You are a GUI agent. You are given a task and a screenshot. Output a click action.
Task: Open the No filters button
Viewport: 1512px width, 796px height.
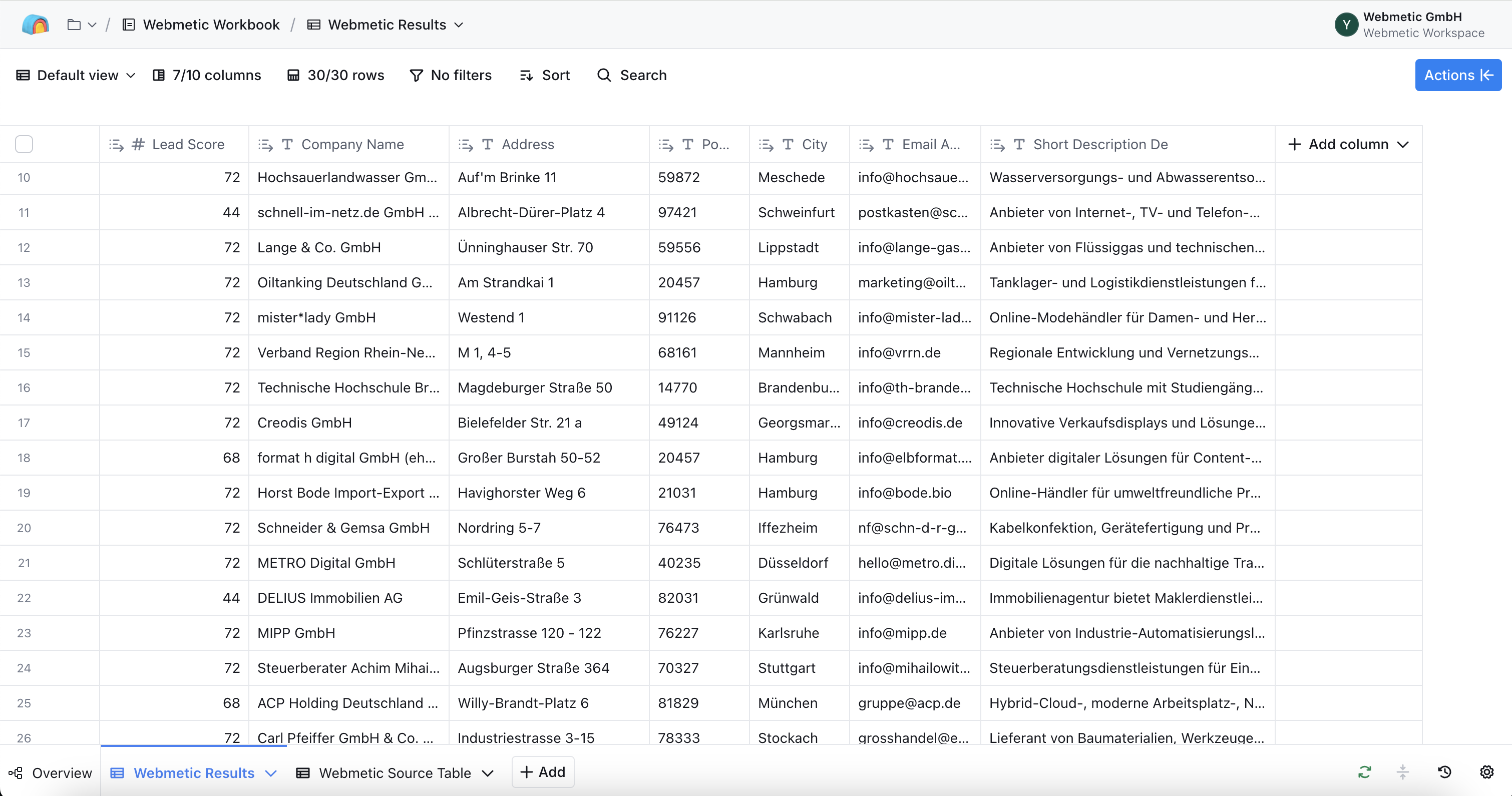pos(451,75)
